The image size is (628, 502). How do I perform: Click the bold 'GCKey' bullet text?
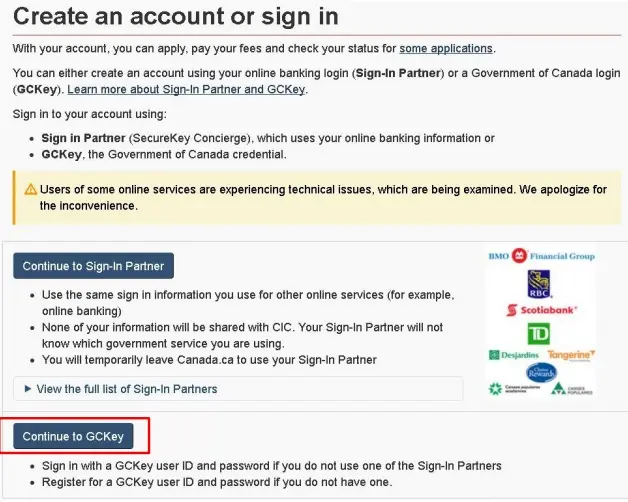61,154
